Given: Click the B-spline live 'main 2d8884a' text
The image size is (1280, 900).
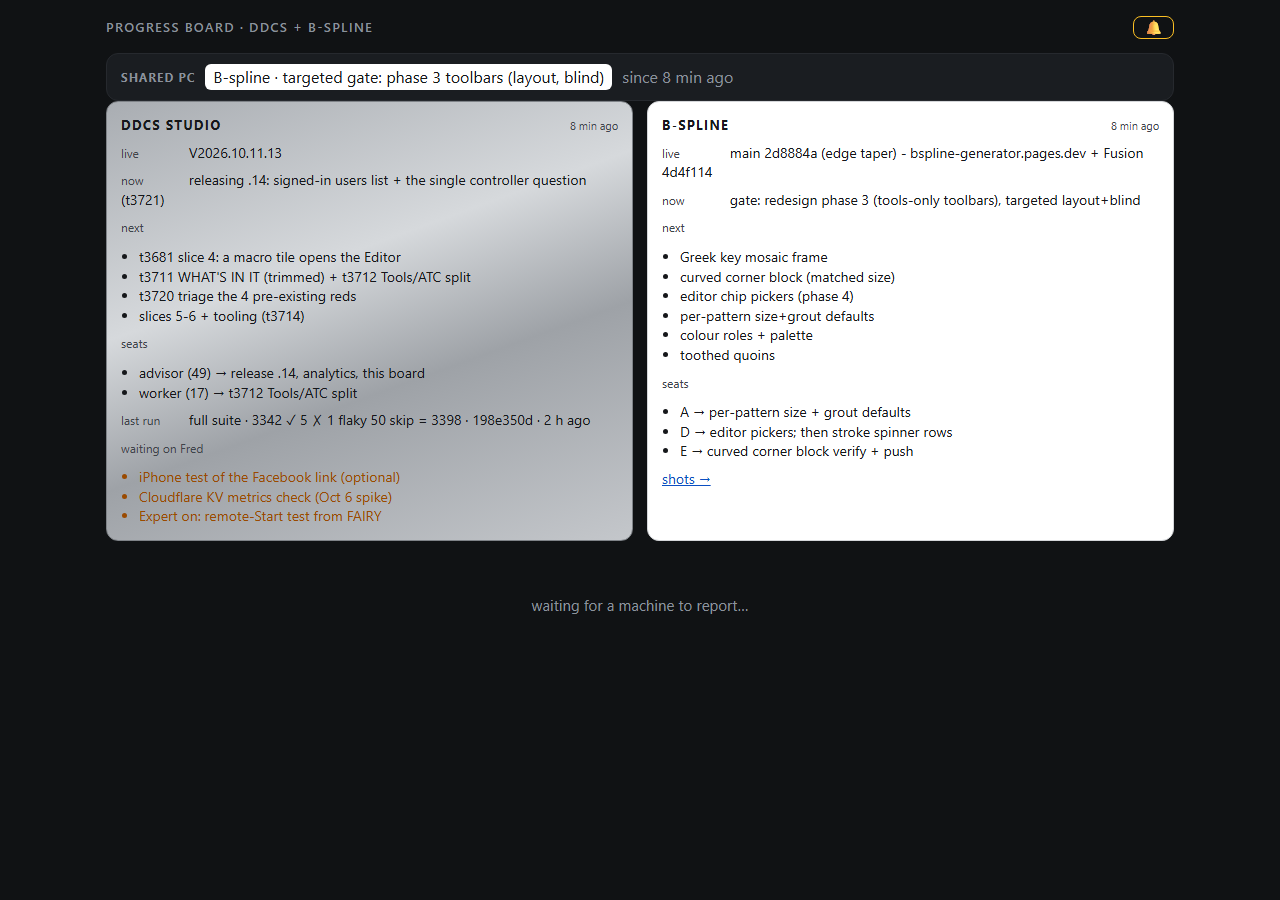Looking at the screenshot, I should coord(773,153).
